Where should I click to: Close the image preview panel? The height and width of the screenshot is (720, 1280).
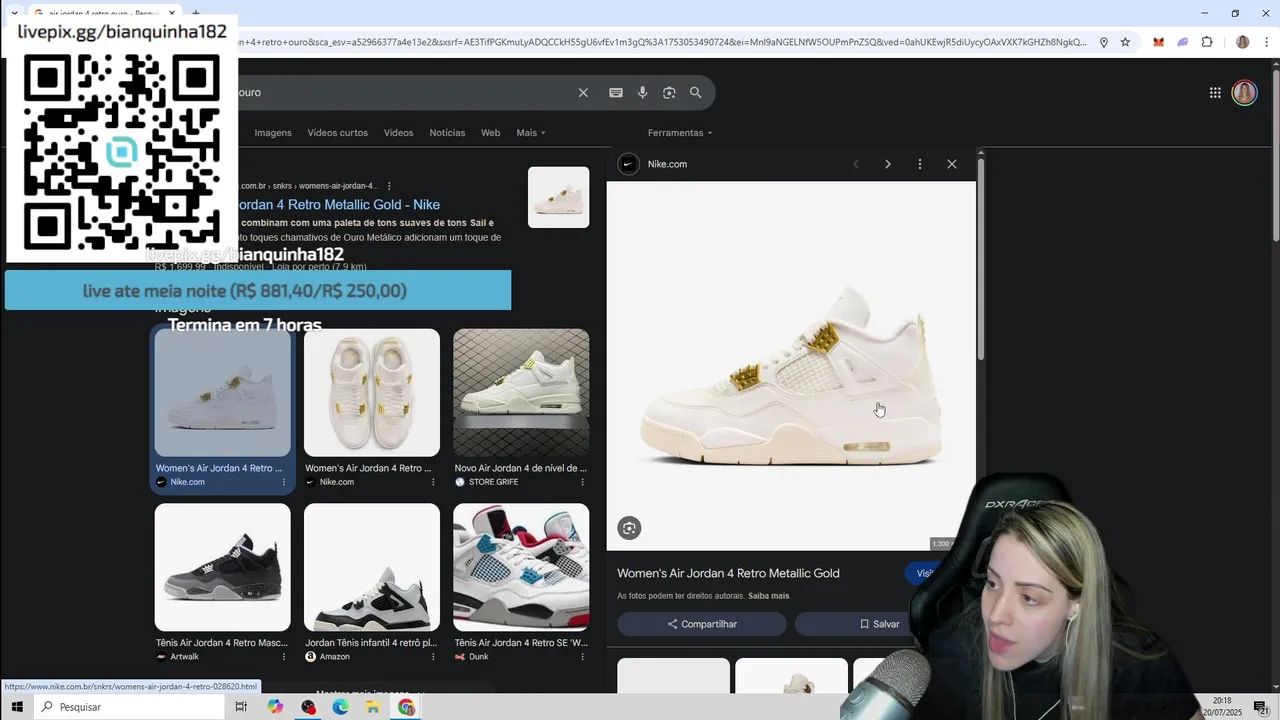click(x=952, y=164)
